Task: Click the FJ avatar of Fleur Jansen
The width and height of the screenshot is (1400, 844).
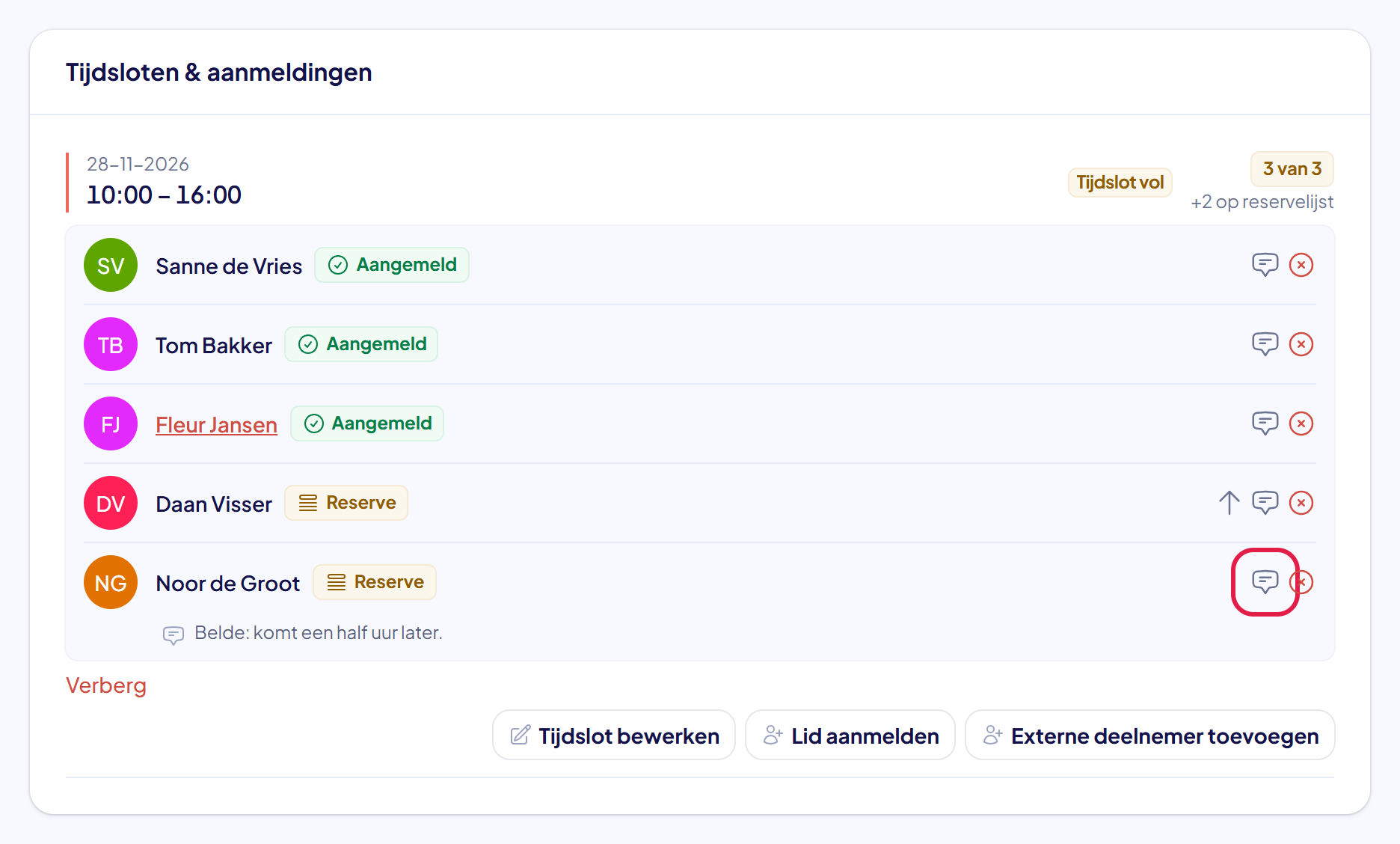Action: pos(111,423)
